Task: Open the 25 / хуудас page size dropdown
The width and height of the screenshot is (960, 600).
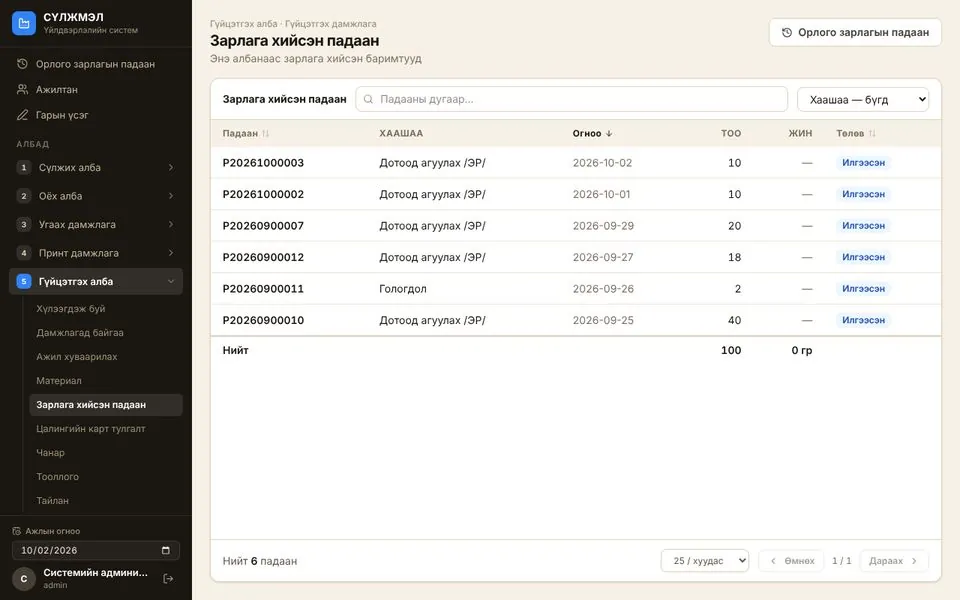Action: pos(705,561)
